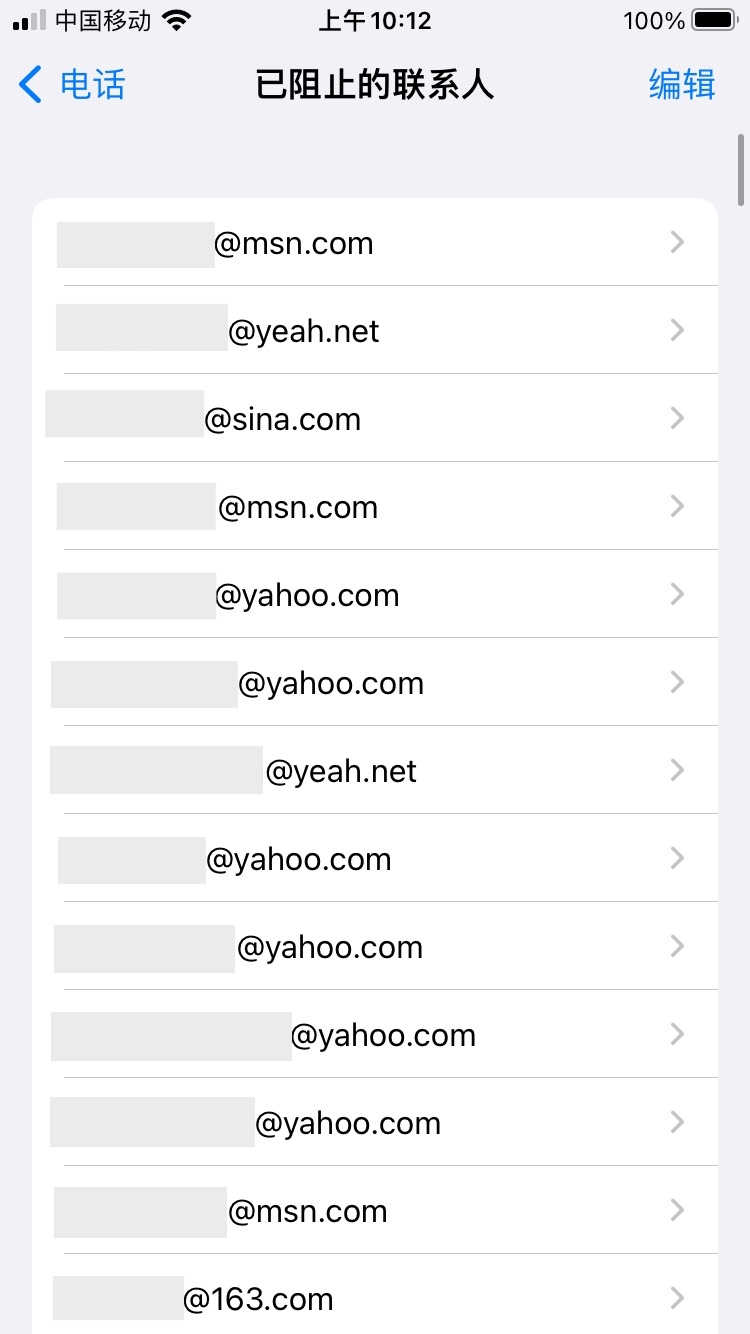The height and width of the screenshot is (1334, 750).
Task: Tap the battery icon in status bar
Action: point(714,21)
